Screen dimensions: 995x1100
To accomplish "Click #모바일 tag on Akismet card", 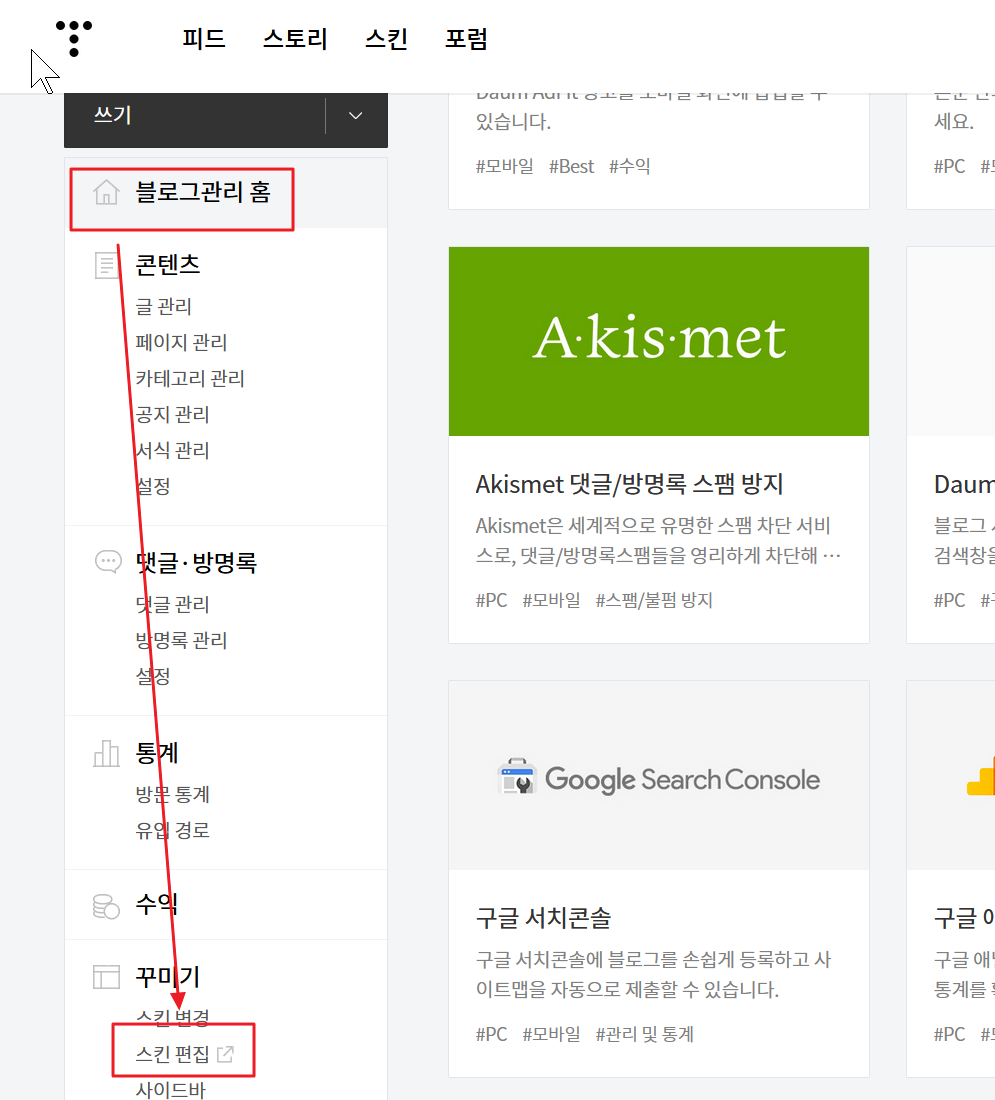I will pos(552,601).
